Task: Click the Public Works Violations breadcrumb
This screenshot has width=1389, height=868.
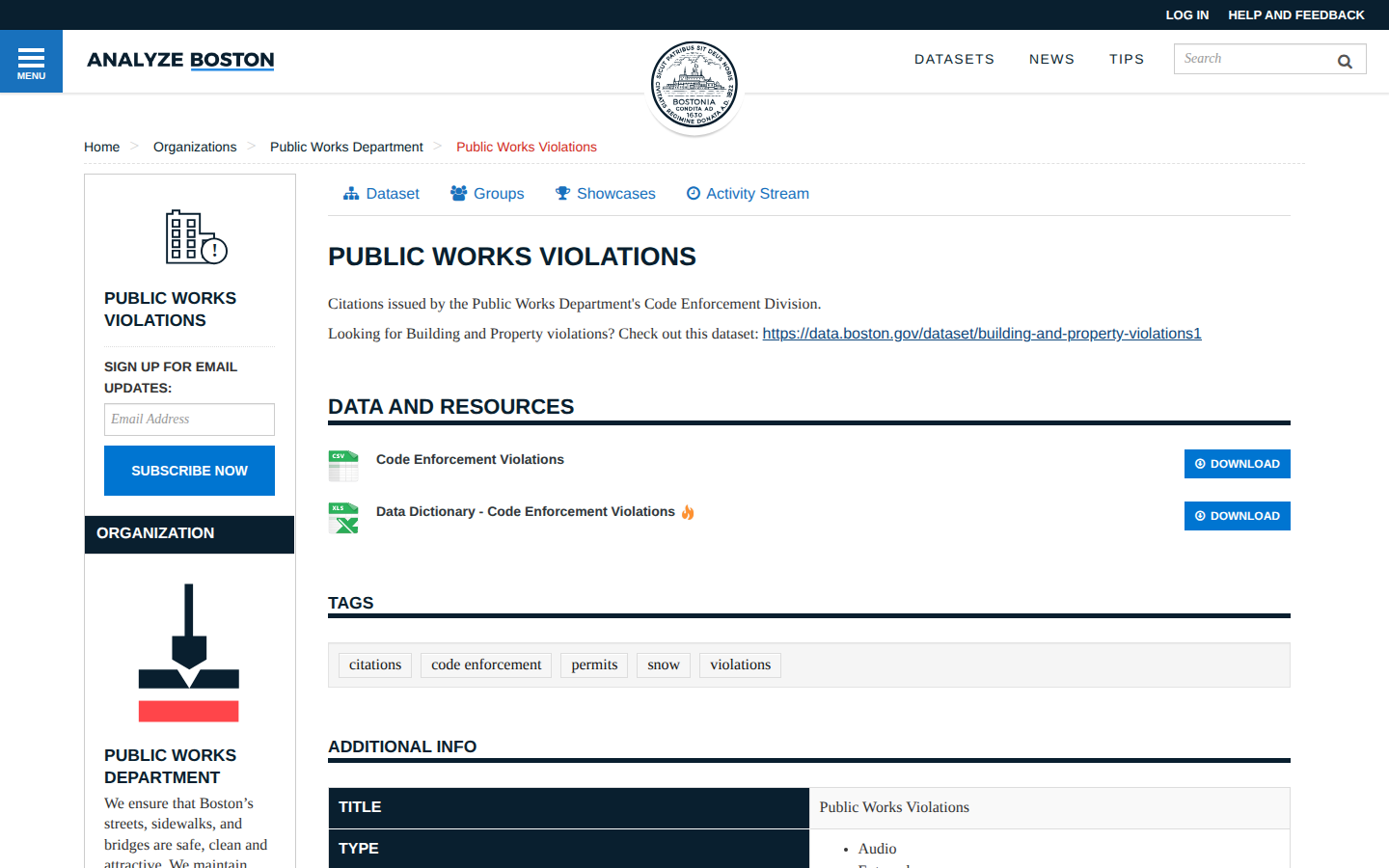Action: 527,147
